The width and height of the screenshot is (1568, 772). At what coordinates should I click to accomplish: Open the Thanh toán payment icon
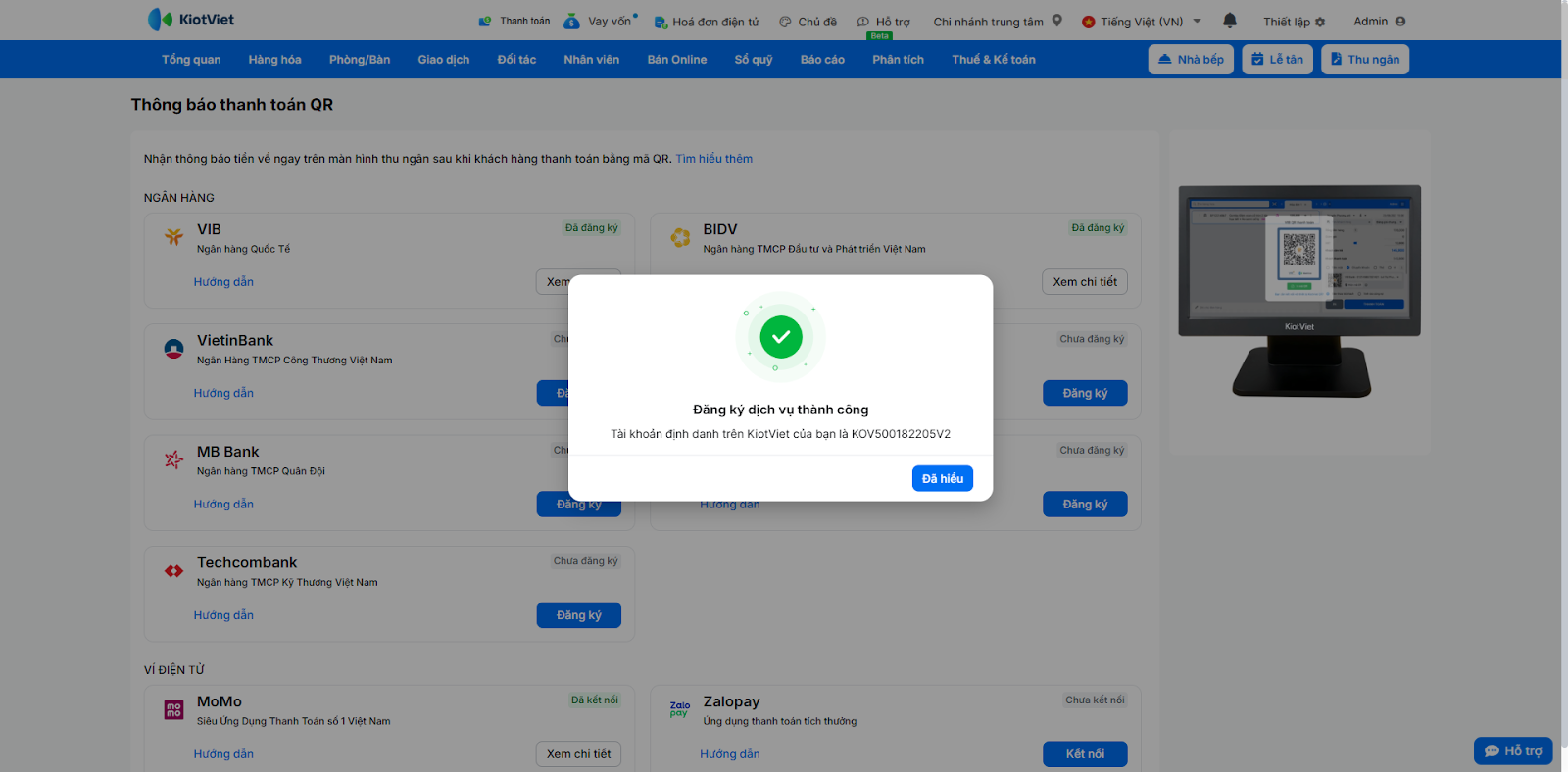coord(485,22)
